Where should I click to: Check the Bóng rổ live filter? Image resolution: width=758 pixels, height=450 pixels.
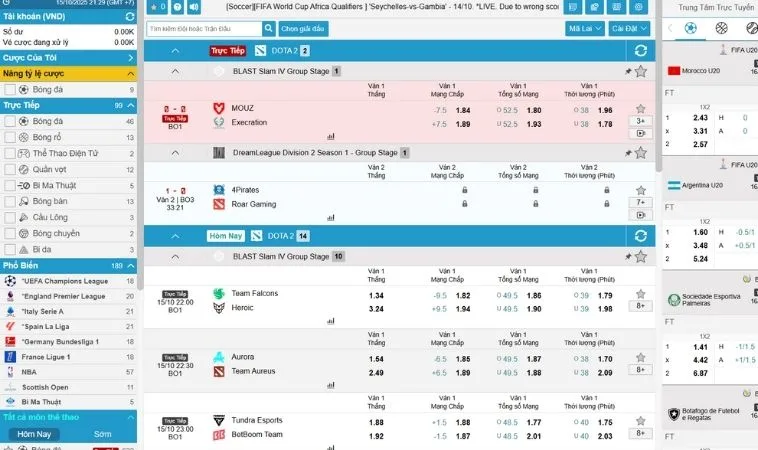[10, 137]
